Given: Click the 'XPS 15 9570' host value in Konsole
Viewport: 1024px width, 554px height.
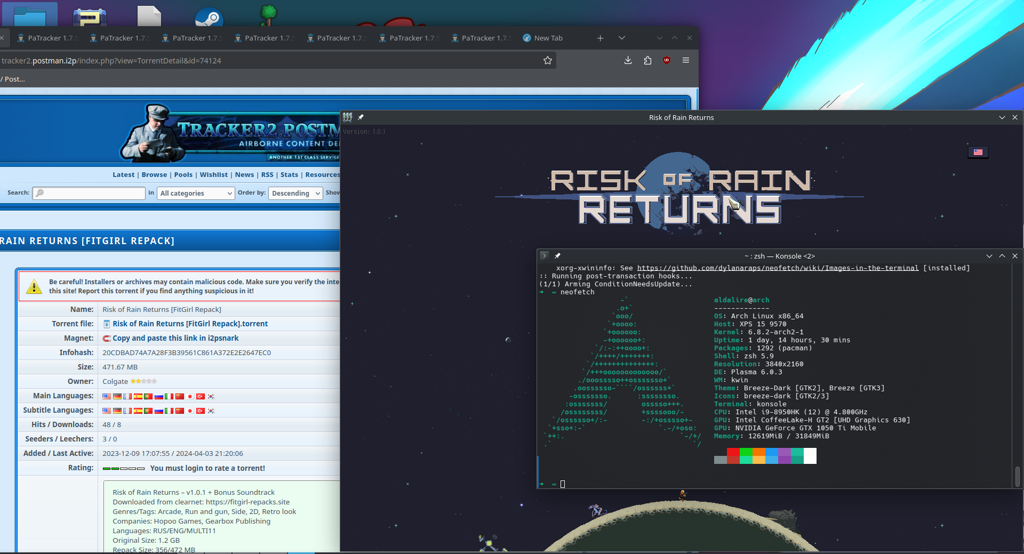Looking at the screenshot, I should point(763,324).
